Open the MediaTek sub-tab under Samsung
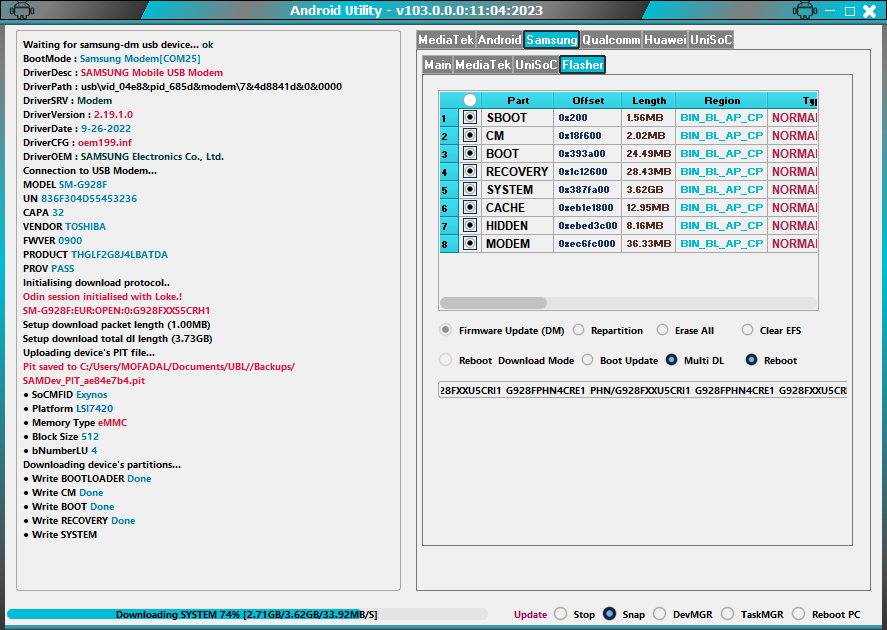Screen dimensions: 887x630 point(483,65)
